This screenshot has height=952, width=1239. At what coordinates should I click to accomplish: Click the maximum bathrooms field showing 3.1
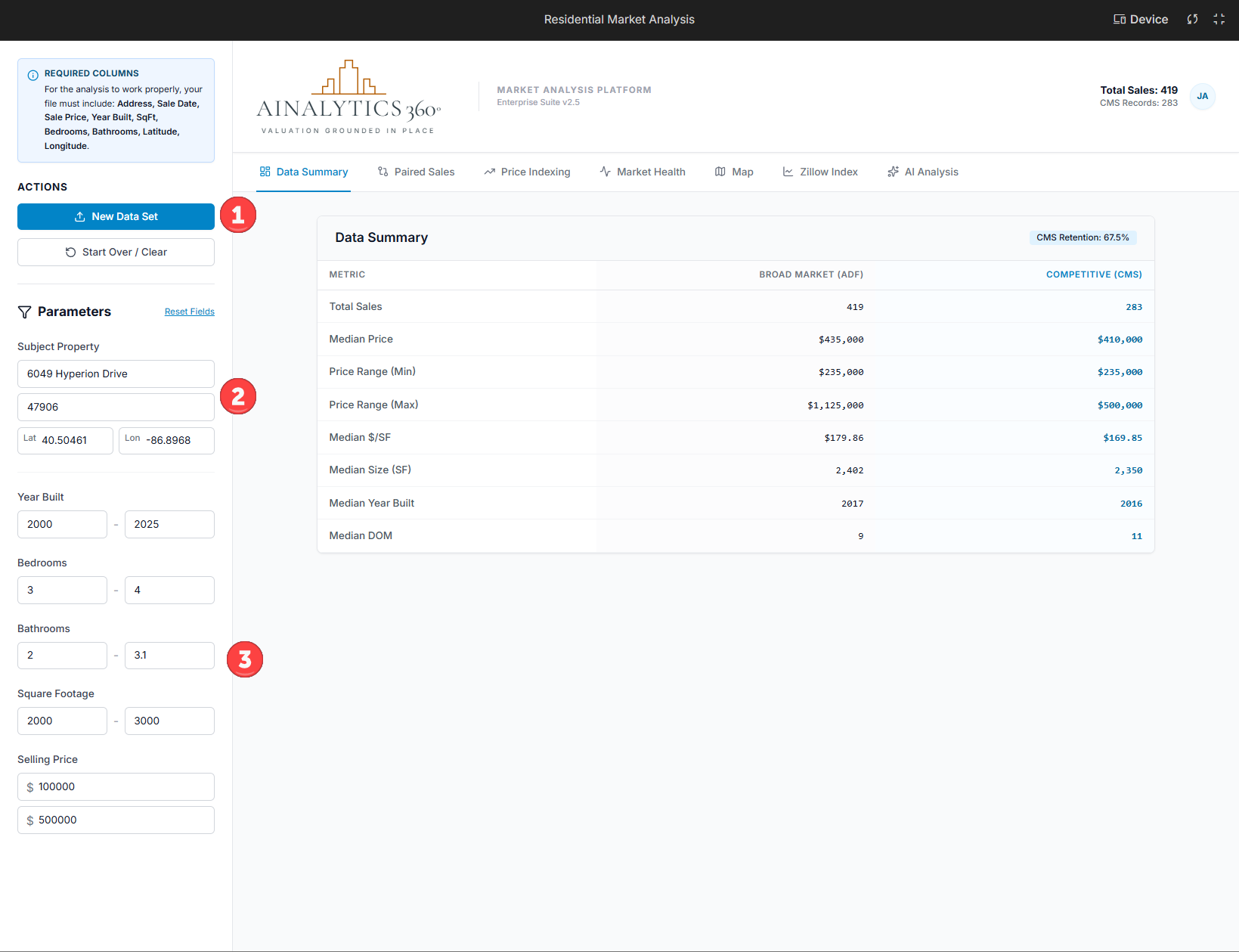point(169,656)
